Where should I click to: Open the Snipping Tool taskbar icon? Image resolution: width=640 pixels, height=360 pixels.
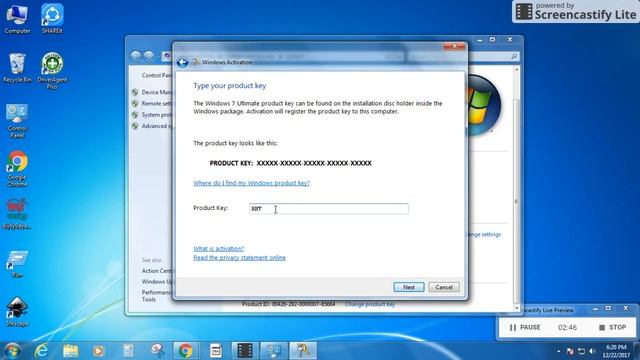point(157,351)
